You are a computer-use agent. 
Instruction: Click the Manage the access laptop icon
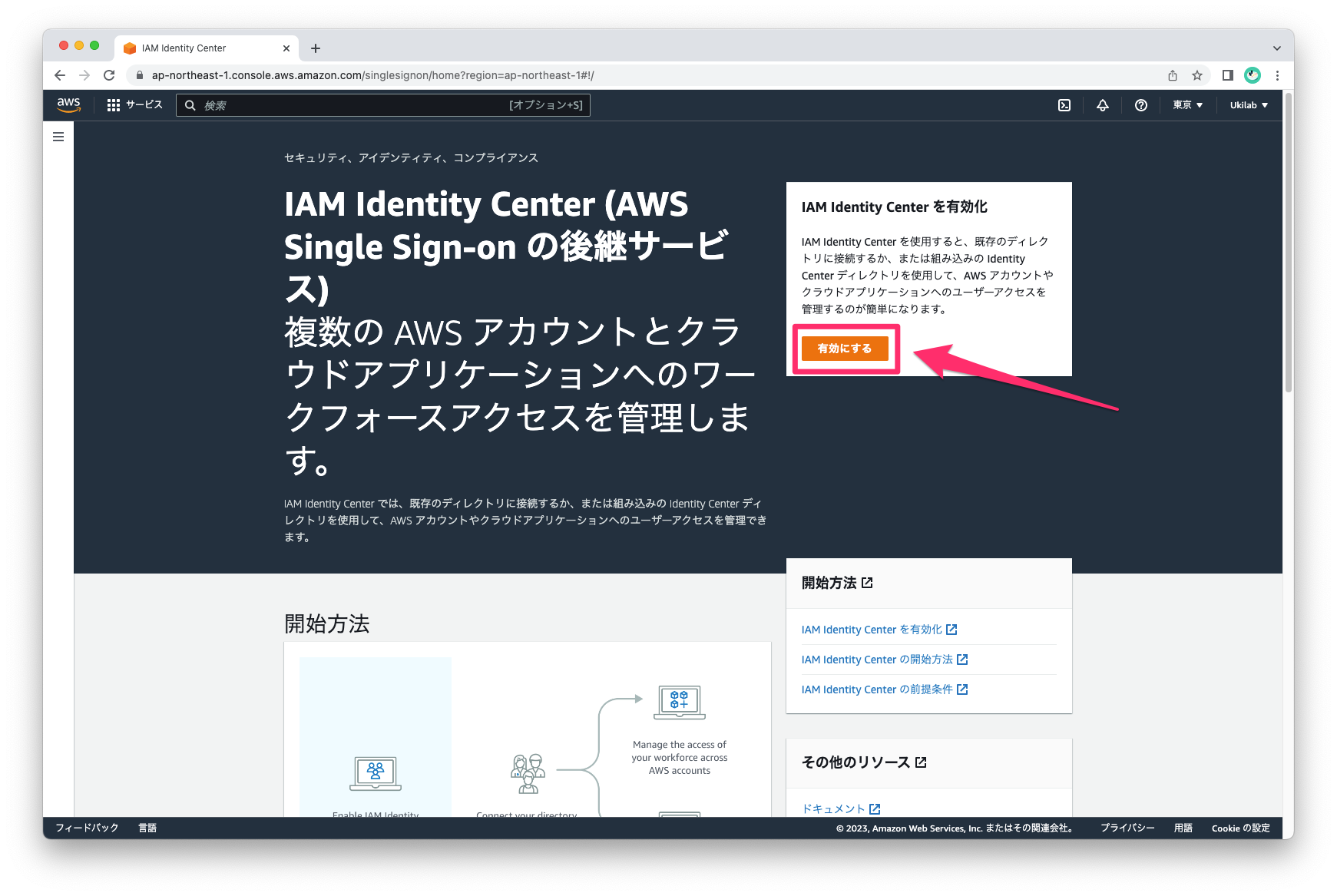680,703
